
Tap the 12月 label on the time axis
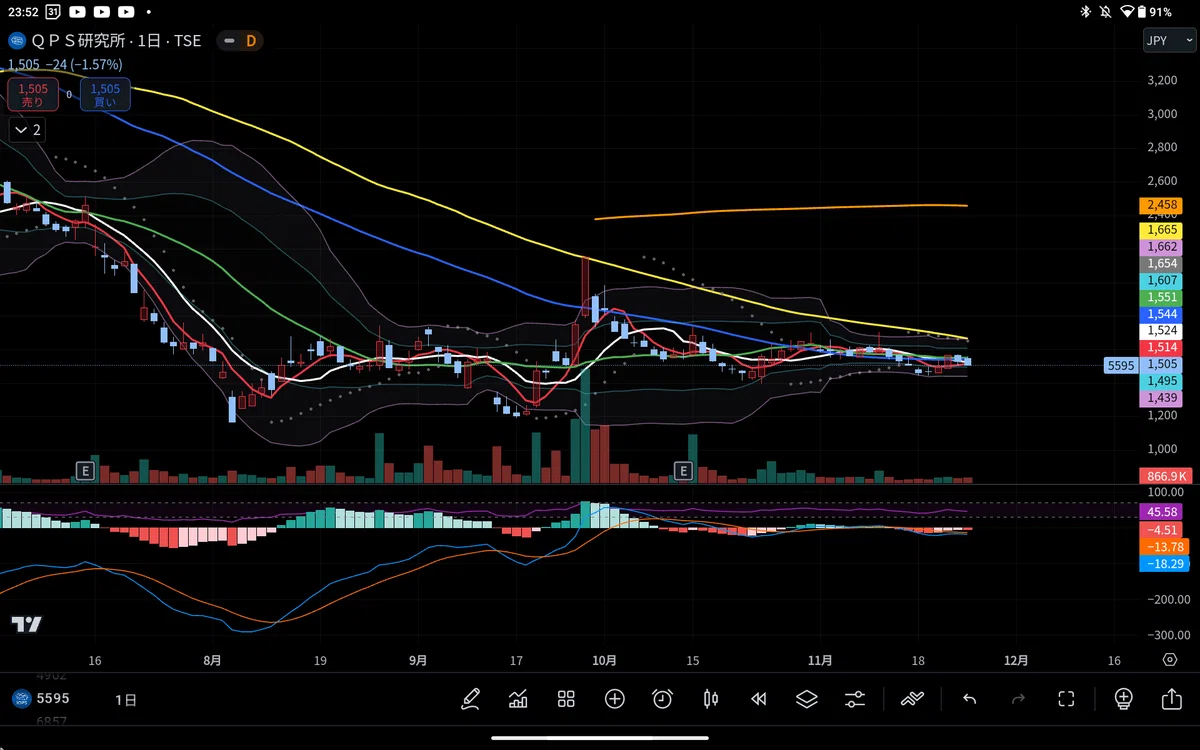click(1016, 660)
